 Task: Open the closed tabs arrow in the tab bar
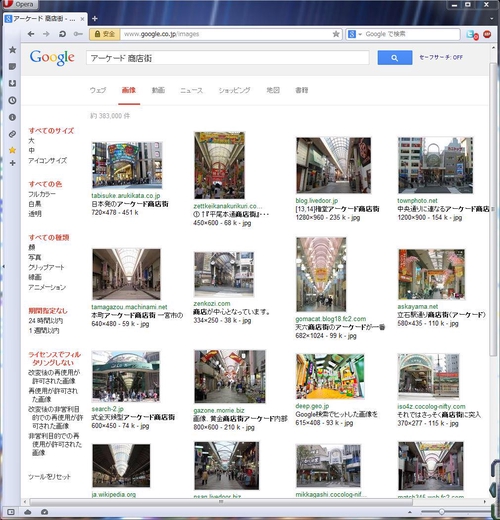tap(492, 19)
